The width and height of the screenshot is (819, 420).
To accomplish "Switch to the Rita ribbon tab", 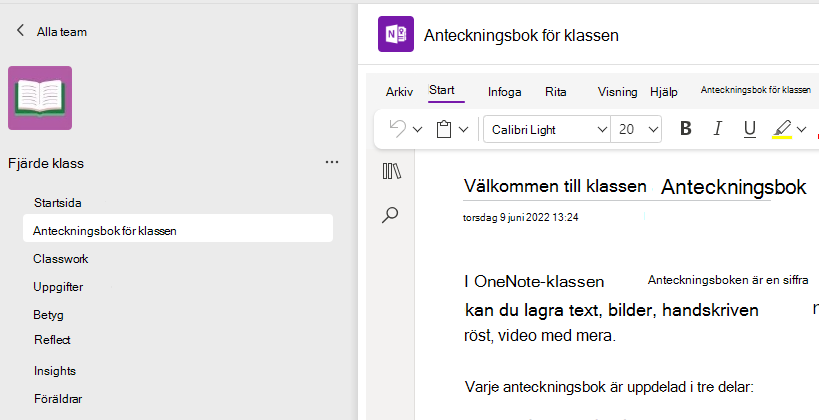I will [x=556, y=92].
